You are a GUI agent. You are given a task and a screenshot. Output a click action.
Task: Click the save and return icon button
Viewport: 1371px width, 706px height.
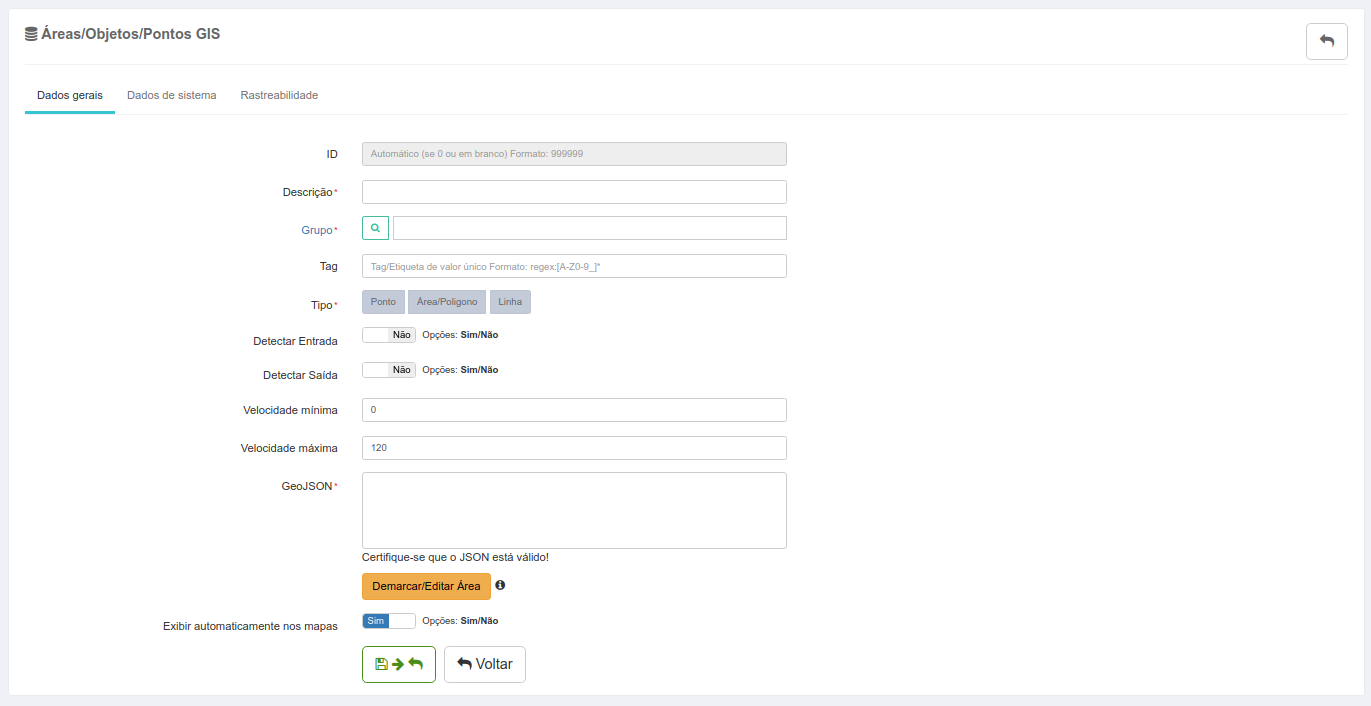(398, 664)
